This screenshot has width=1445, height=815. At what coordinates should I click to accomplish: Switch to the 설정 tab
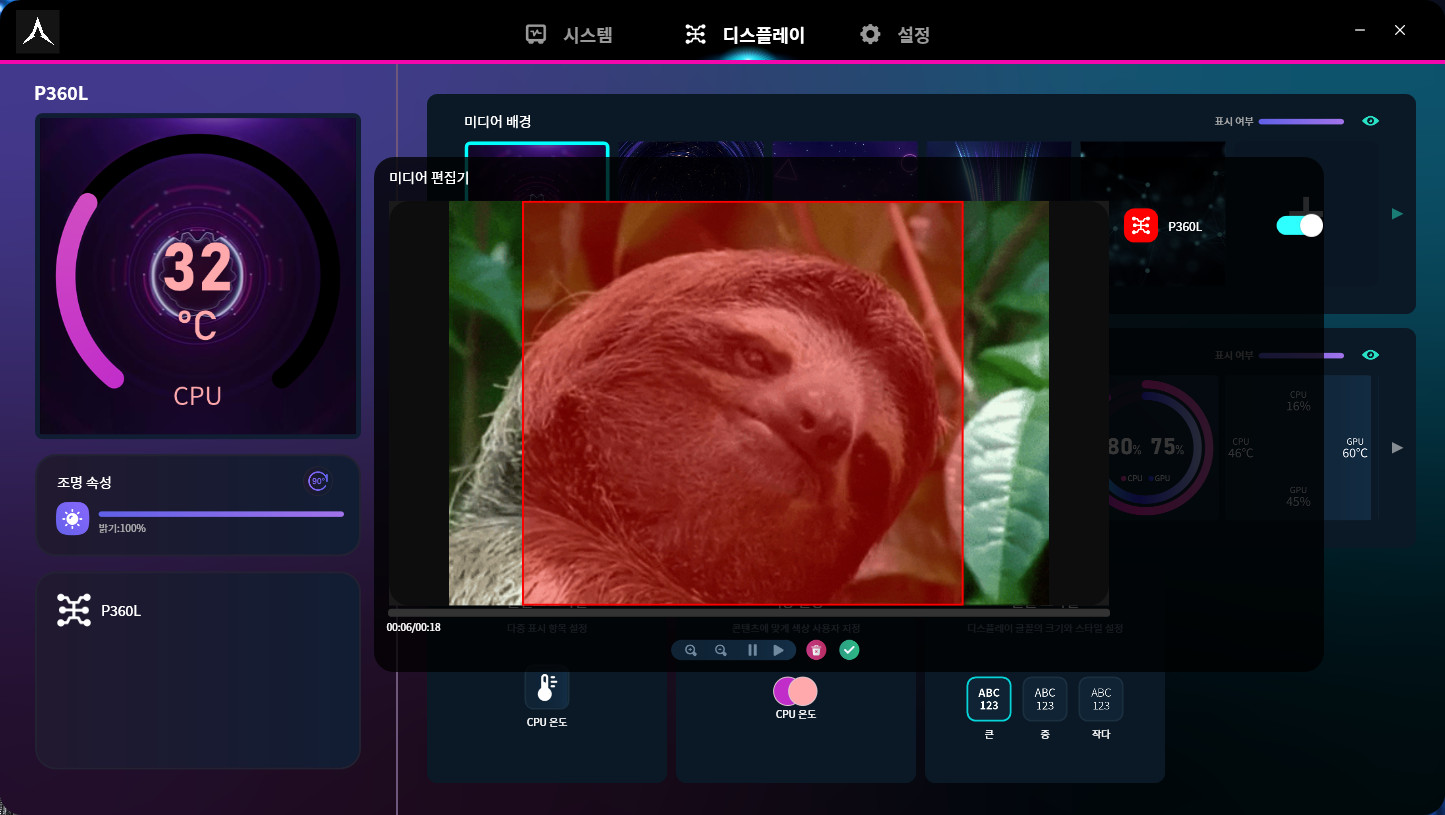(x=896, y=35)
